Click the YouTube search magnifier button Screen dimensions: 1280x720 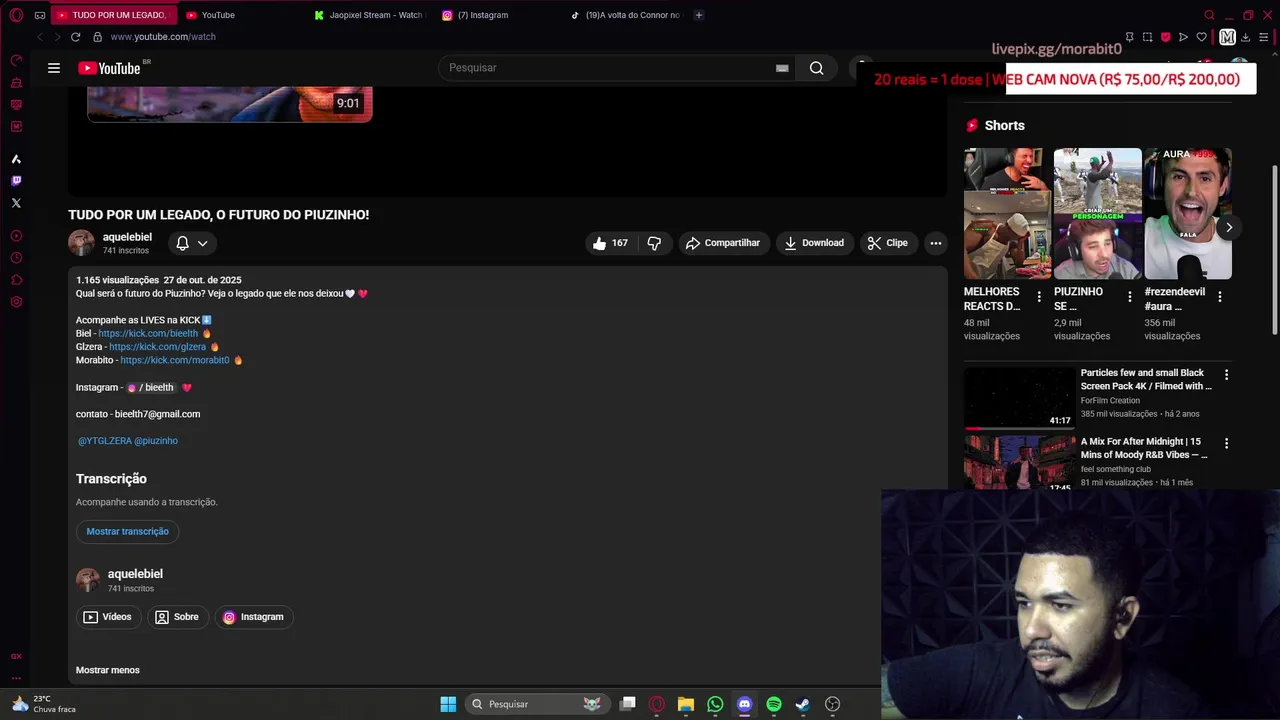coord(817,68)
